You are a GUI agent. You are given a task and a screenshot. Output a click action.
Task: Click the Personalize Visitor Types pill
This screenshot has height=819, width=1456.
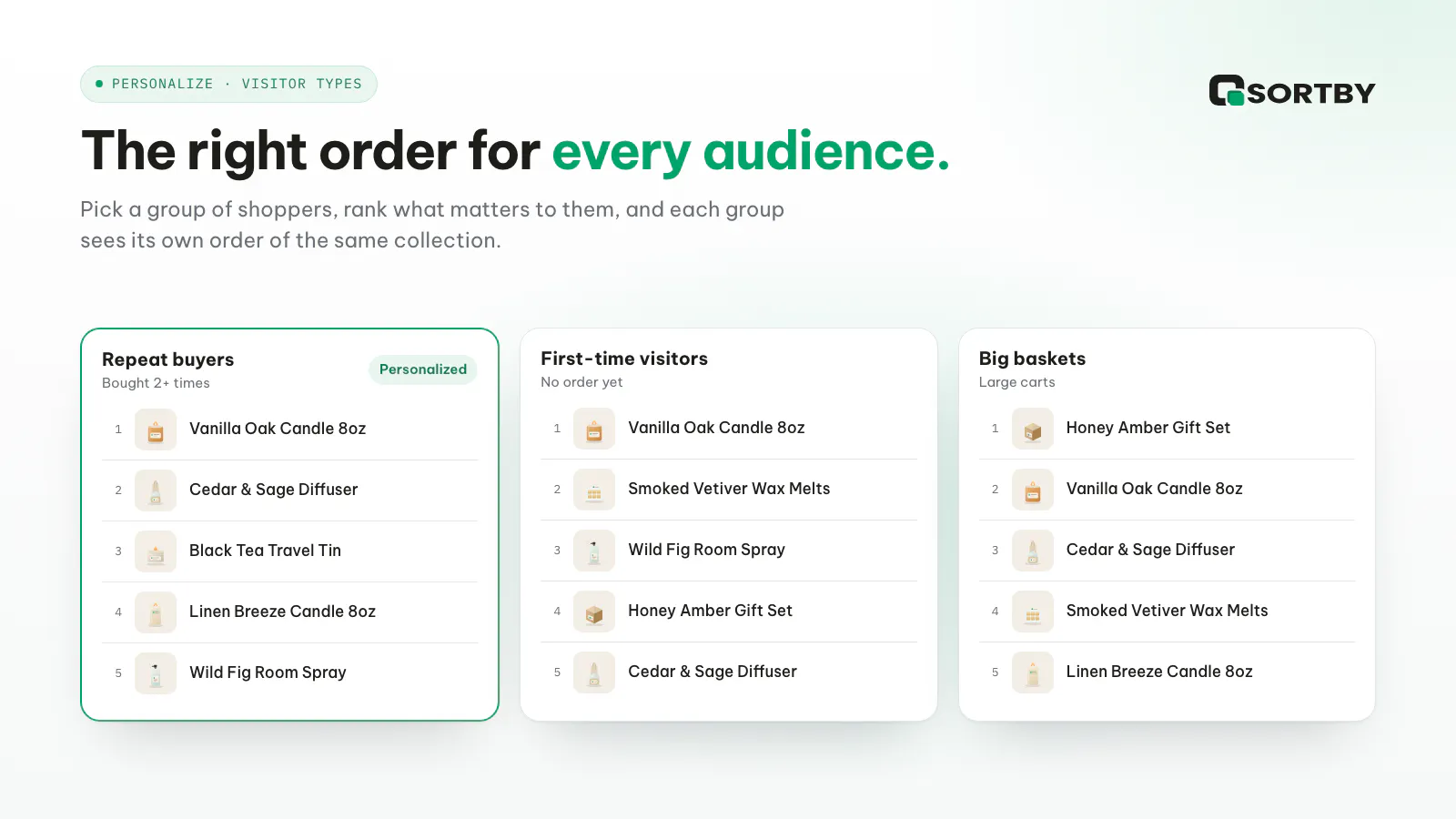228,84
